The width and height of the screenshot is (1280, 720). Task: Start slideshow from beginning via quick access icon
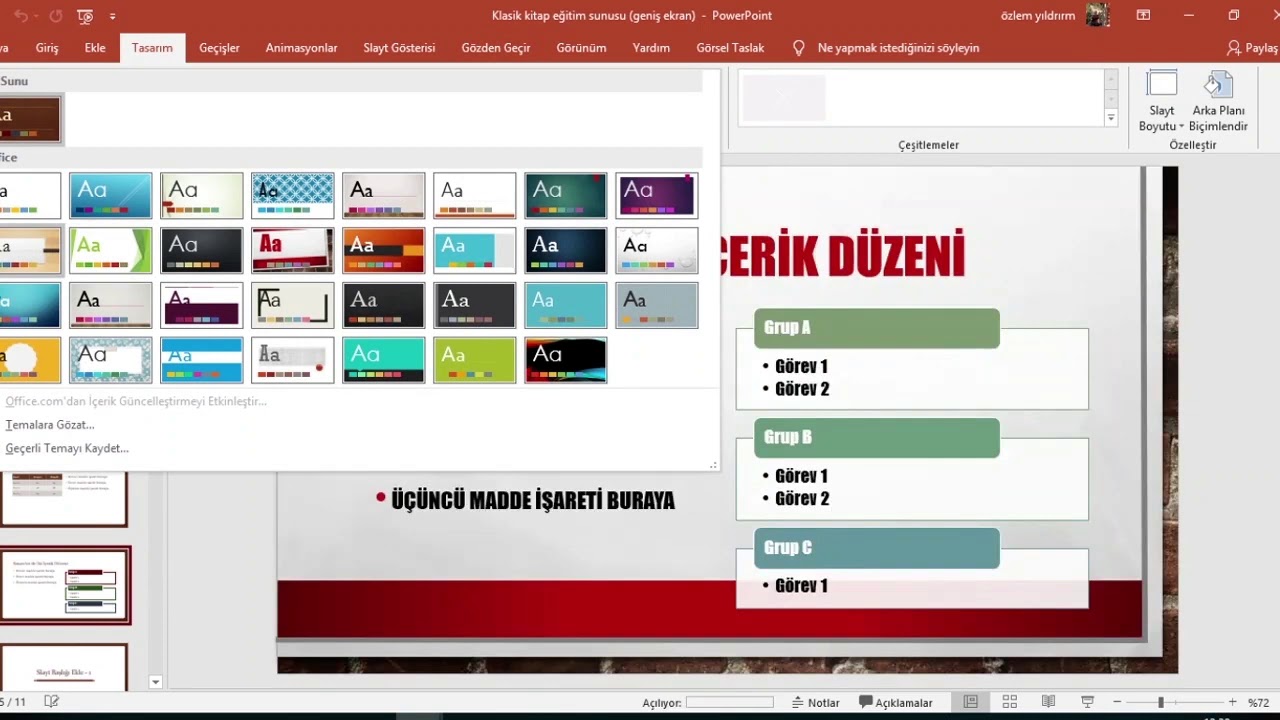point(85,16)
